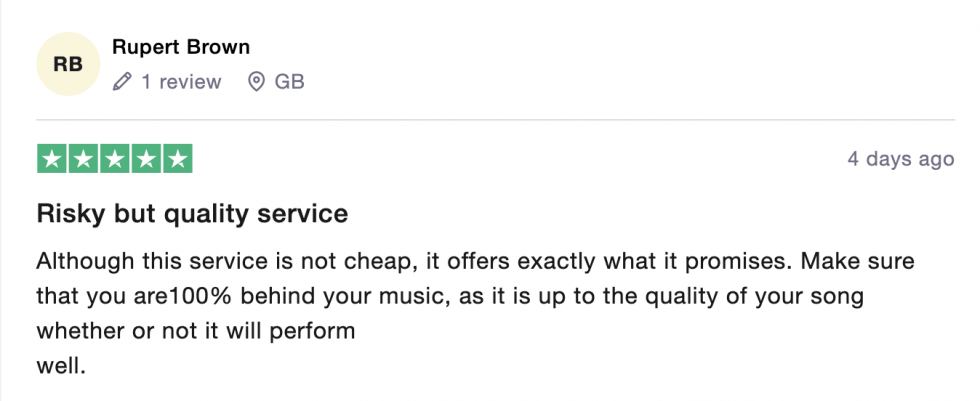The height and width of the screenshot is (401, 980).
Task: Click the "Make sure" text in review body
Action: click(x=858, y=262)
